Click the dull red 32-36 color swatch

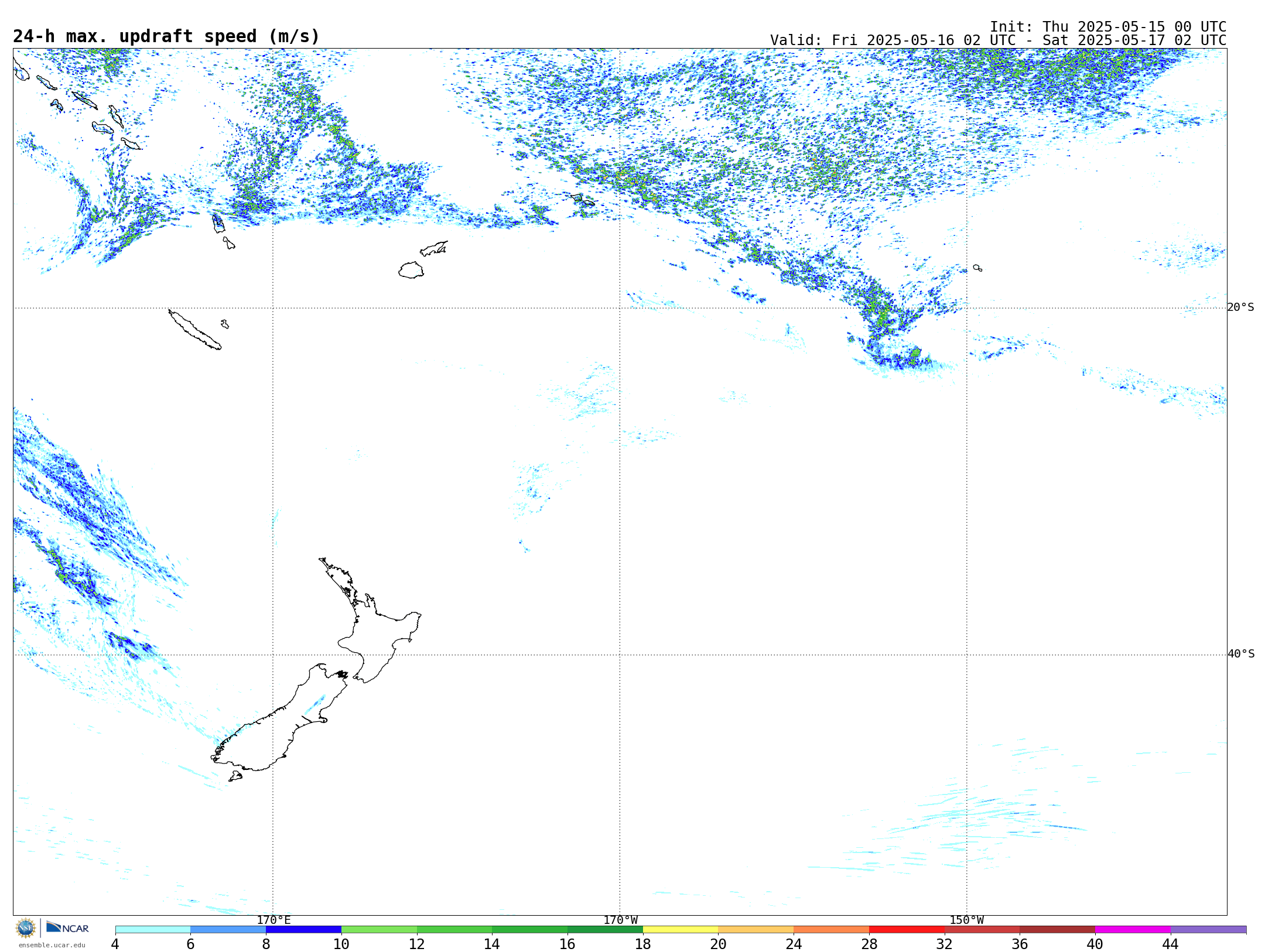click(982, 929)
